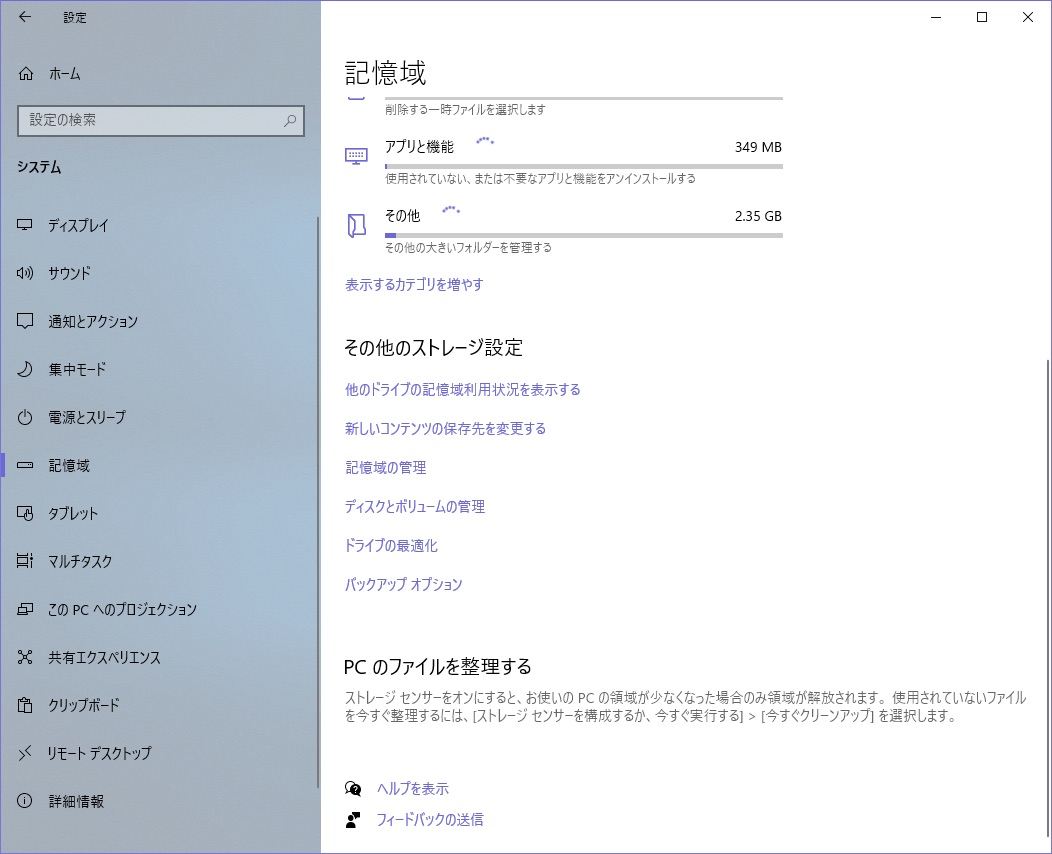1052x854 pixels.
Task: Click the アプリと機能 usage bar
Action: pyautogui.click(x=584, y=166)
